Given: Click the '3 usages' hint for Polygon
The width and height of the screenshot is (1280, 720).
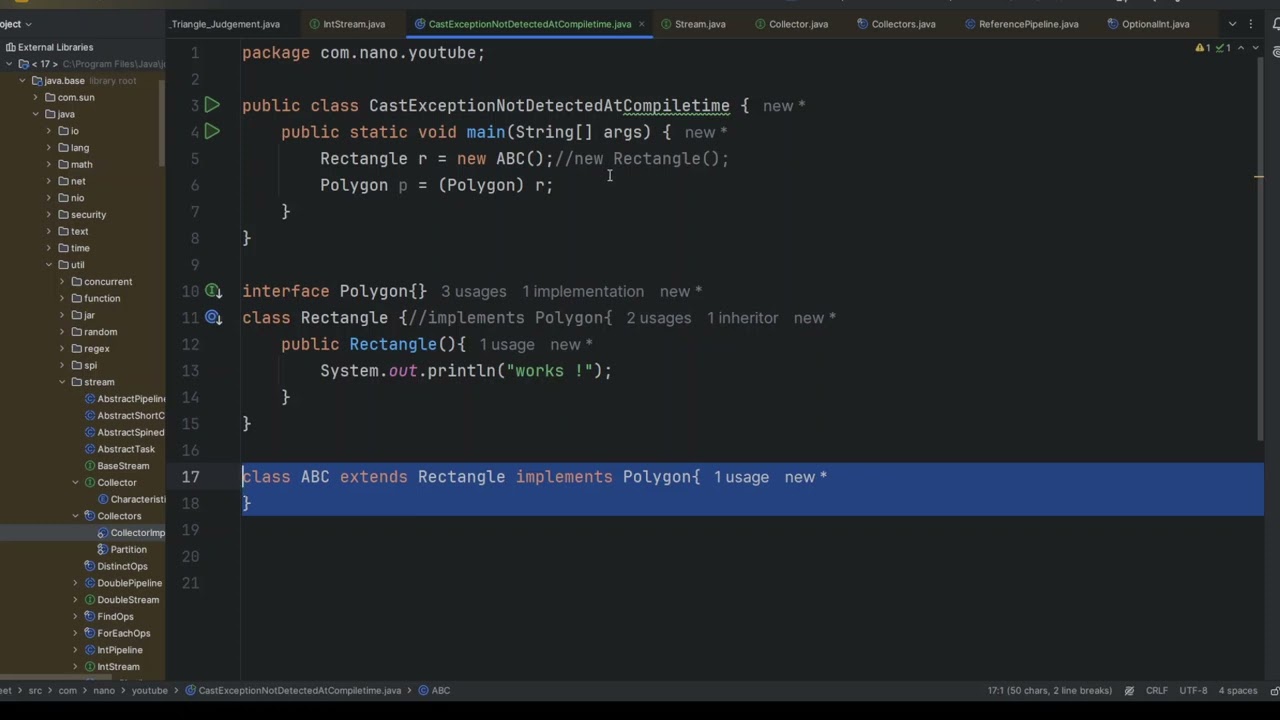Looking at the screenshot, I should (x=474, y=291).
